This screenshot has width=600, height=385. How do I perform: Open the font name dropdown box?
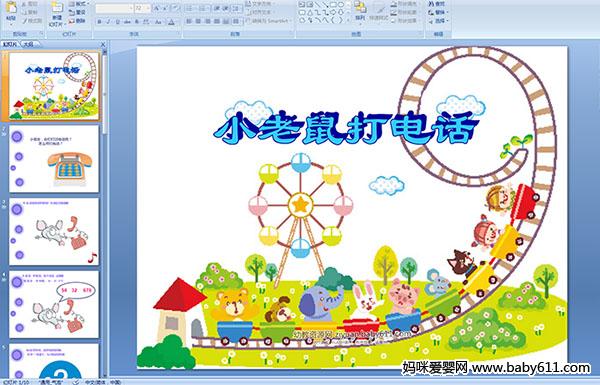114,8
